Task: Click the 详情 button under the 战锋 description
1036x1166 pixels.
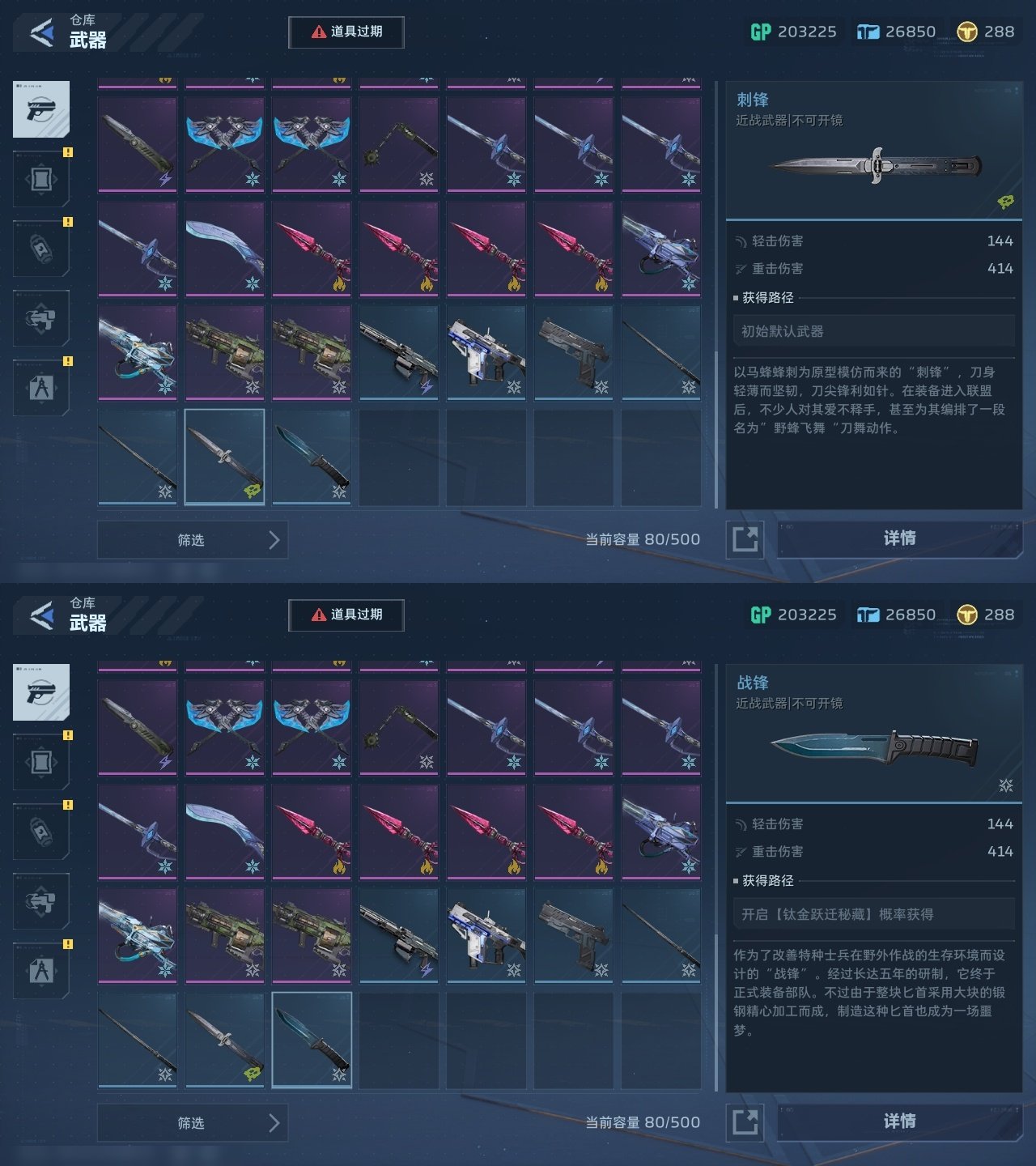Action: pyautogui.click(x=899, y=1122)
